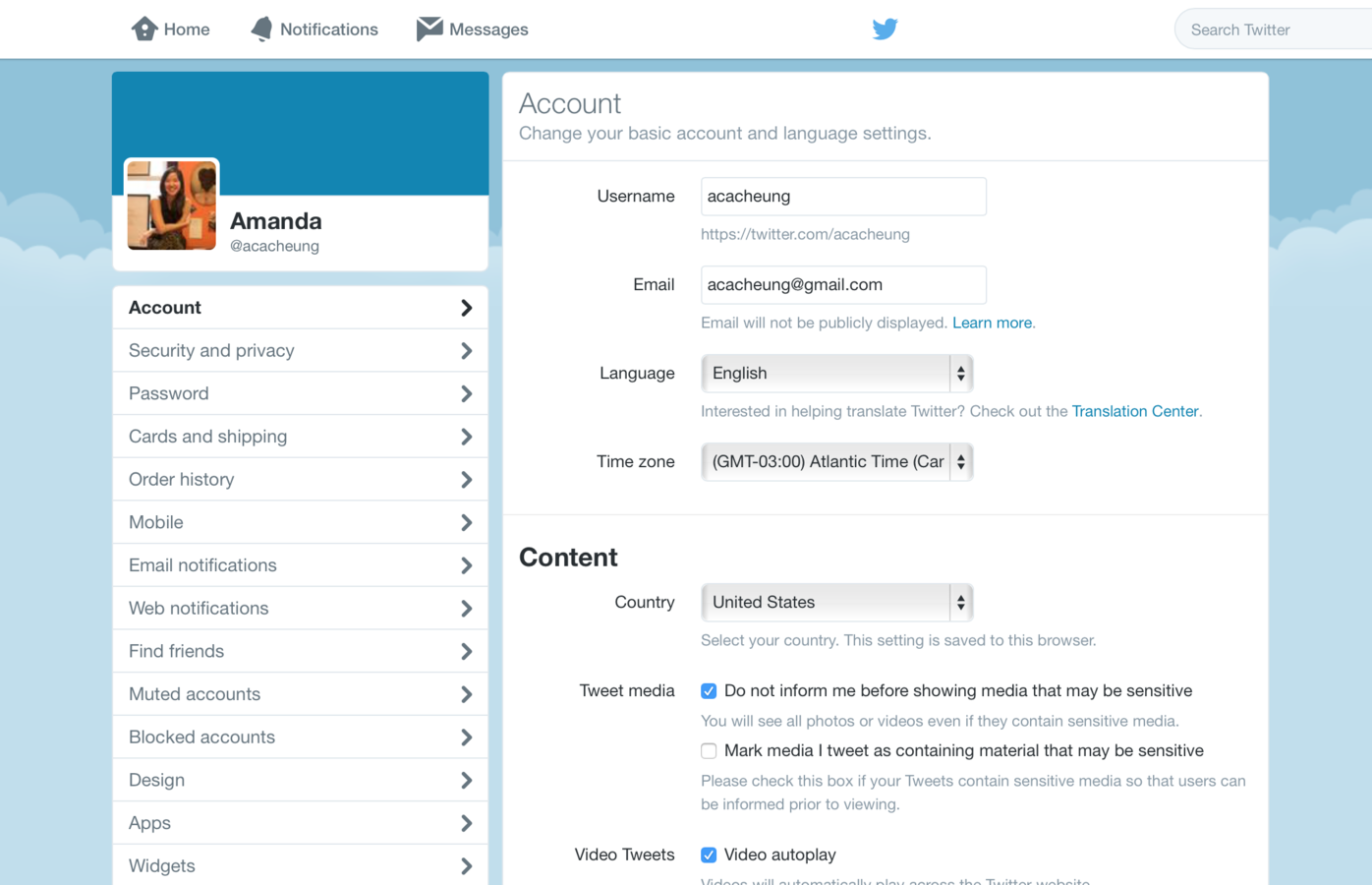The width and height of the screenshot is (1372, 885).
Task: Click the chevron arrow on Account row
Action: [466, 308]
